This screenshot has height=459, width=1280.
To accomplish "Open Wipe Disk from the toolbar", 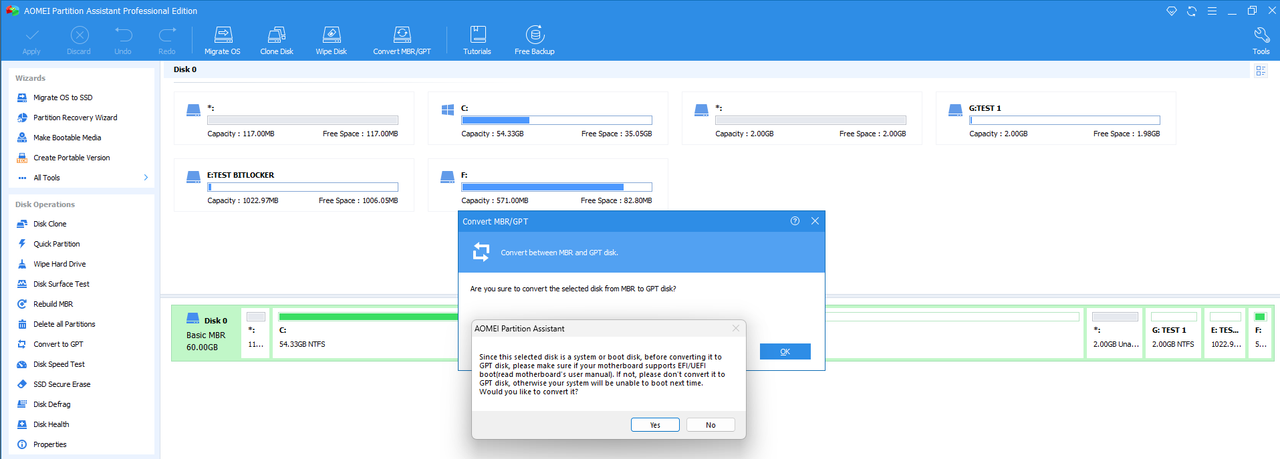I will point(331,40).
